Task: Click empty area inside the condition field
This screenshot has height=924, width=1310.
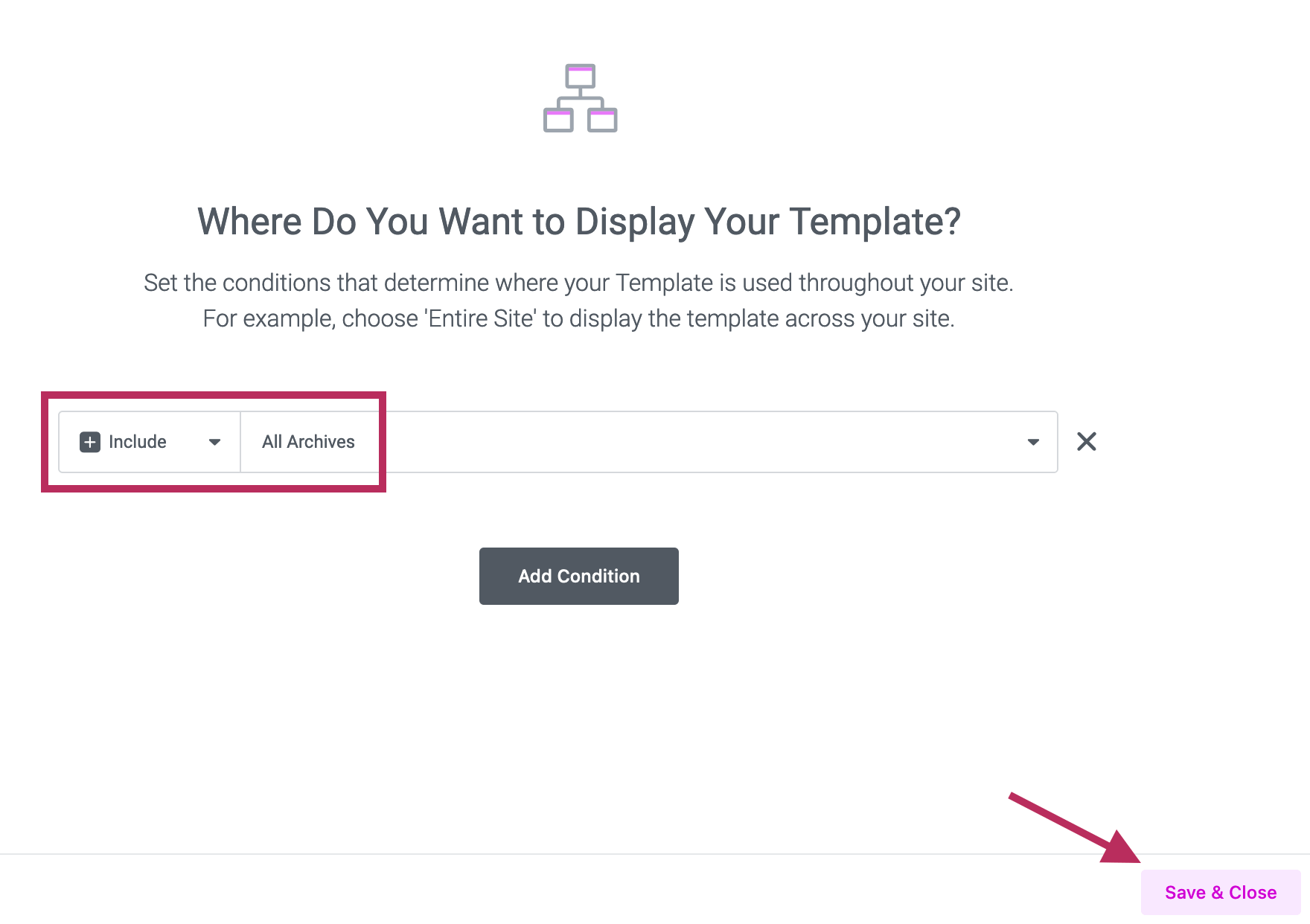Action: click(x=670, y=442)
